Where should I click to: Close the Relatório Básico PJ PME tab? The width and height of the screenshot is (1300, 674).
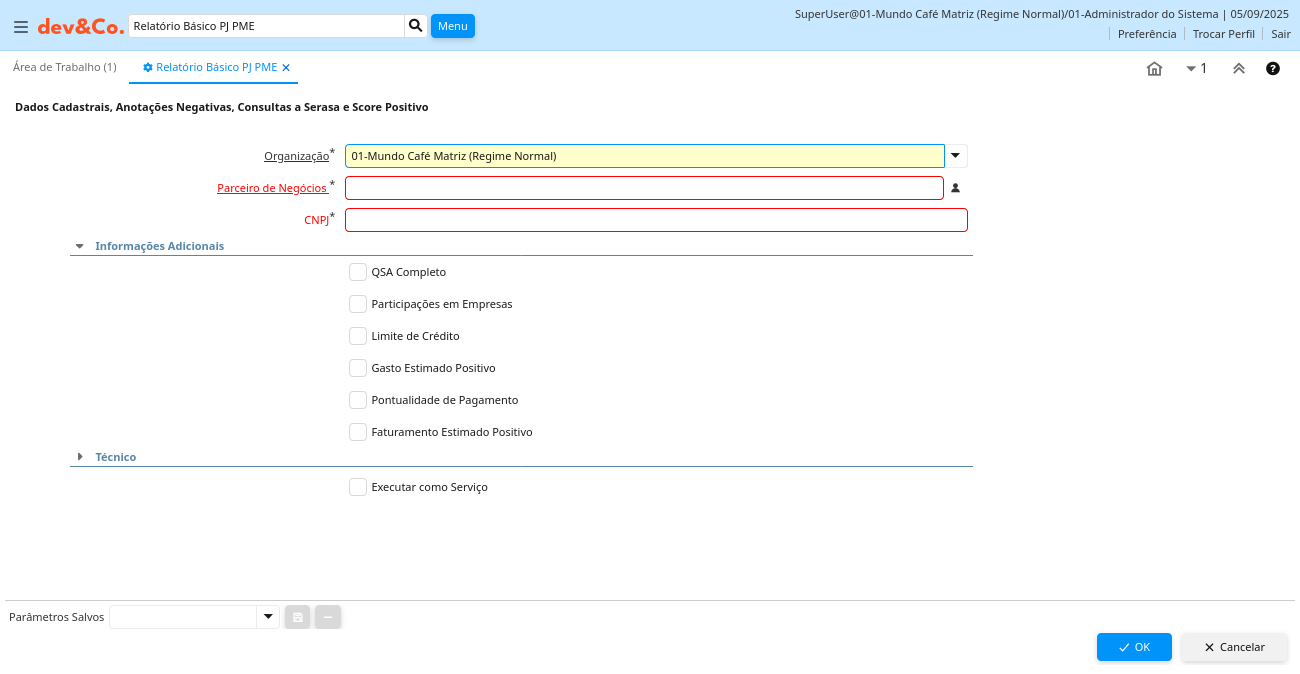click(x=286, y=68)
